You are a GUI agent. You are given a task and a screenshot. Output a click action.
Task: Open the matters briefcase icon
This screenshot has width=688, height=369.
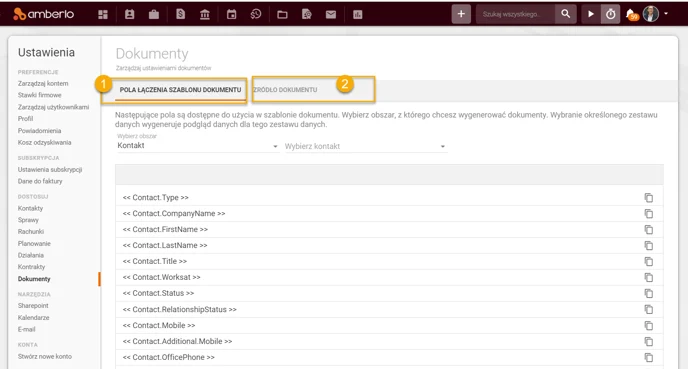tap(154, 14)
